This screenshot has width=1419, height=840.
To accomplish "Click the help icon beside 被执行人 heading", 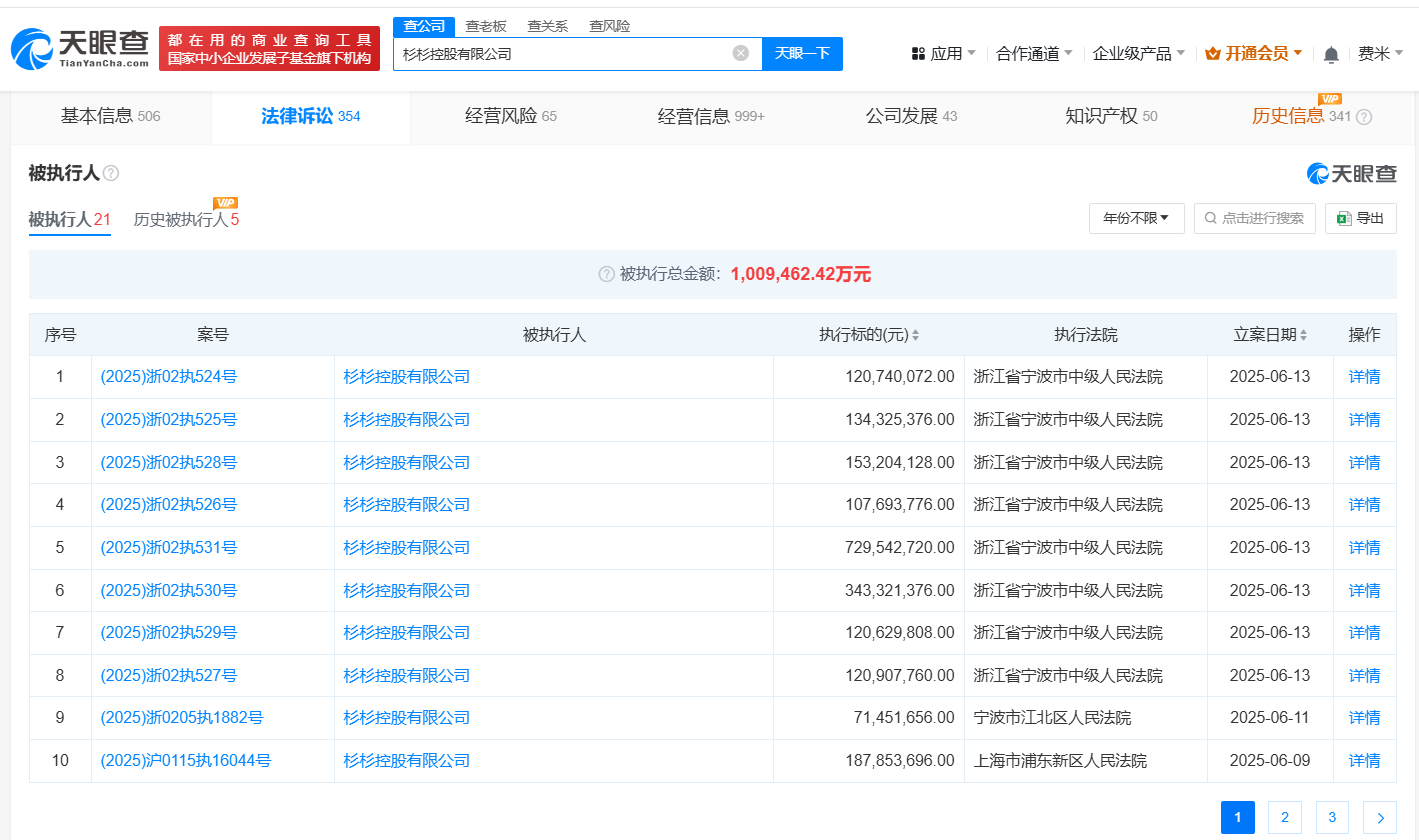I will 111,173.
